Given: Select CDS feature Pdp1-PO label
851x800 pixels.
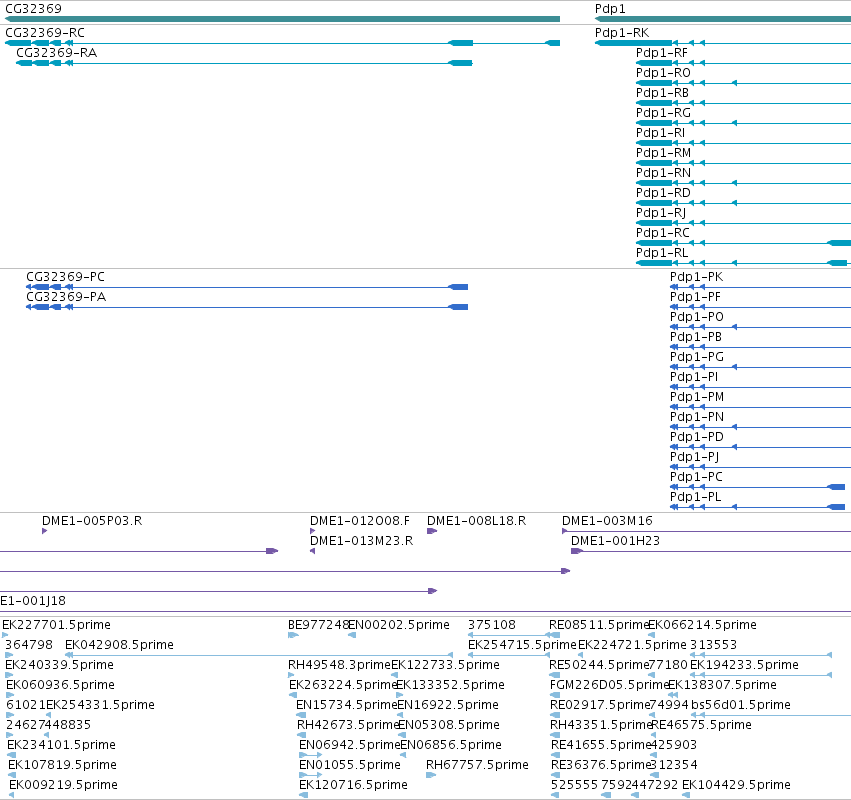Looking at the screenshot, I should pos(697,317).
